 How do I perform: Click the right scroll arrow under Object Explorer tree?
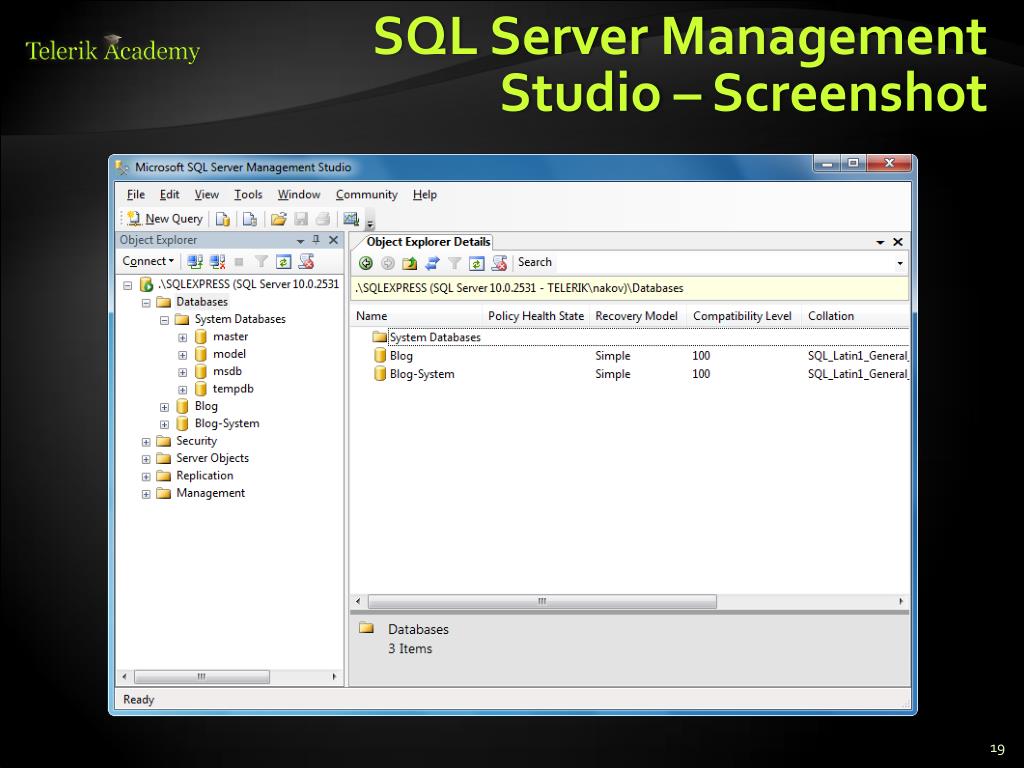click(x=334, y=677)
